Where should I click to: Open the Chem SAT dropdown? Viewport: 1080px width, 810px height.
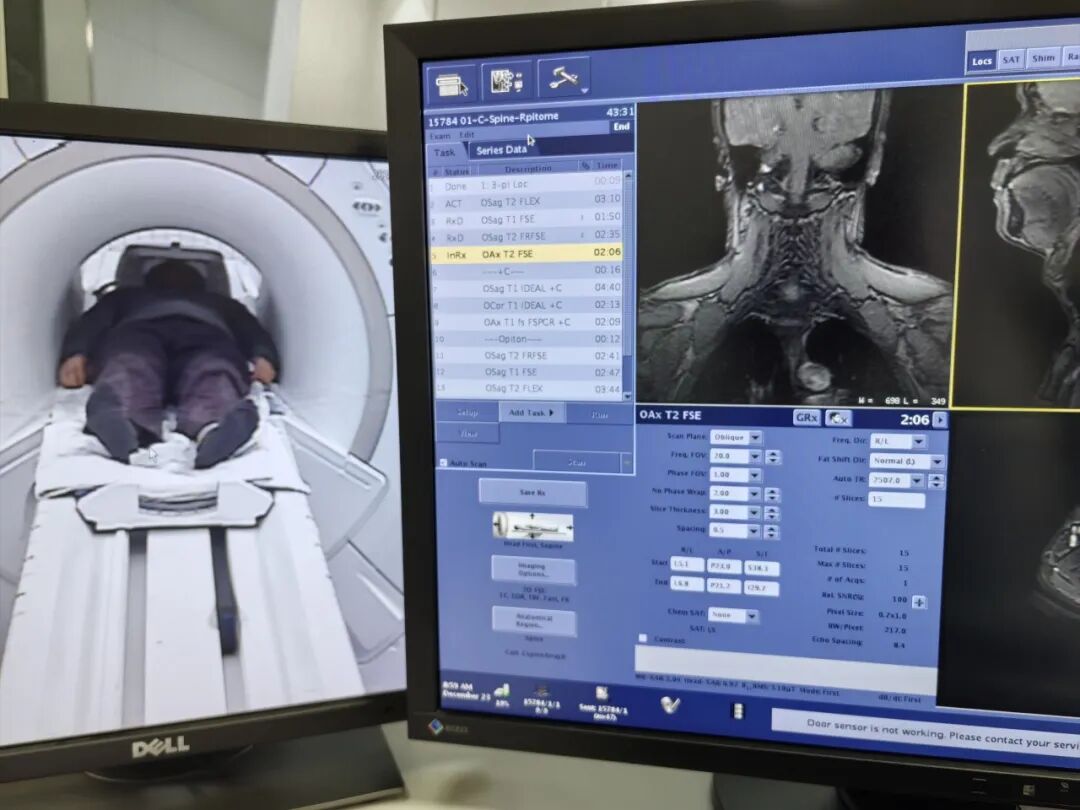(752, 615)
